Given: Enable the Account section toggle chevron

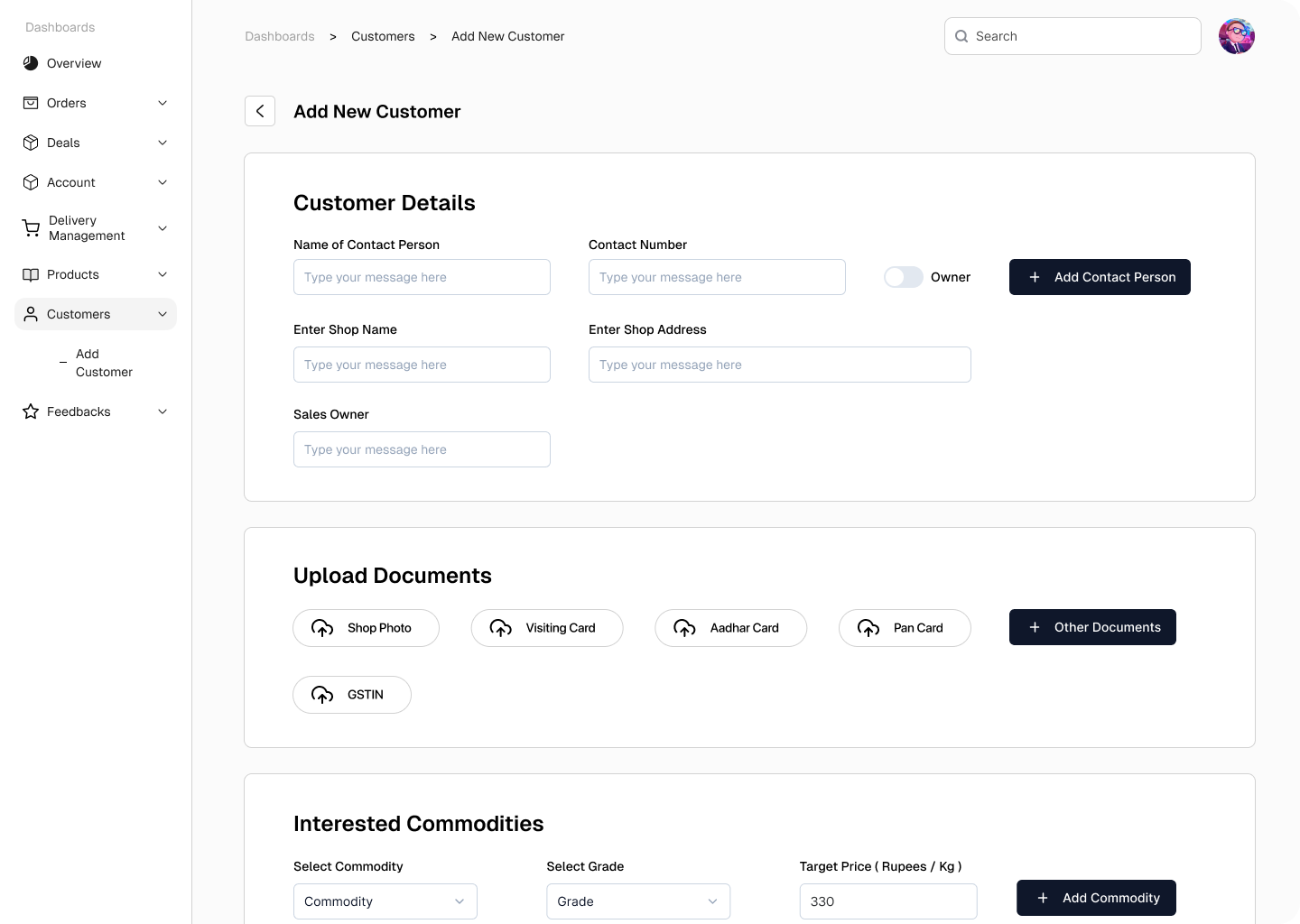Looking at the screenshot, I should [162, 182].
